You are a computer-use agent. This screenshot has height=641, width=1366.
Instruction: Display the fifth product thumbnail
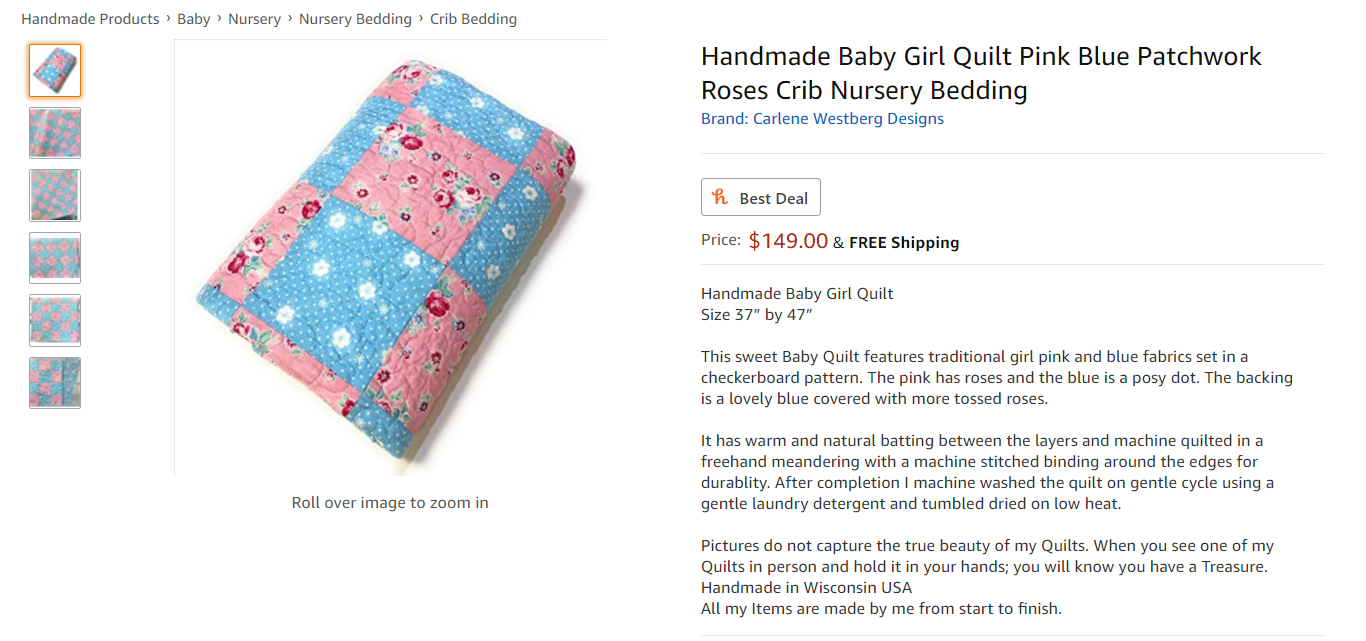(x=55, y=320)
